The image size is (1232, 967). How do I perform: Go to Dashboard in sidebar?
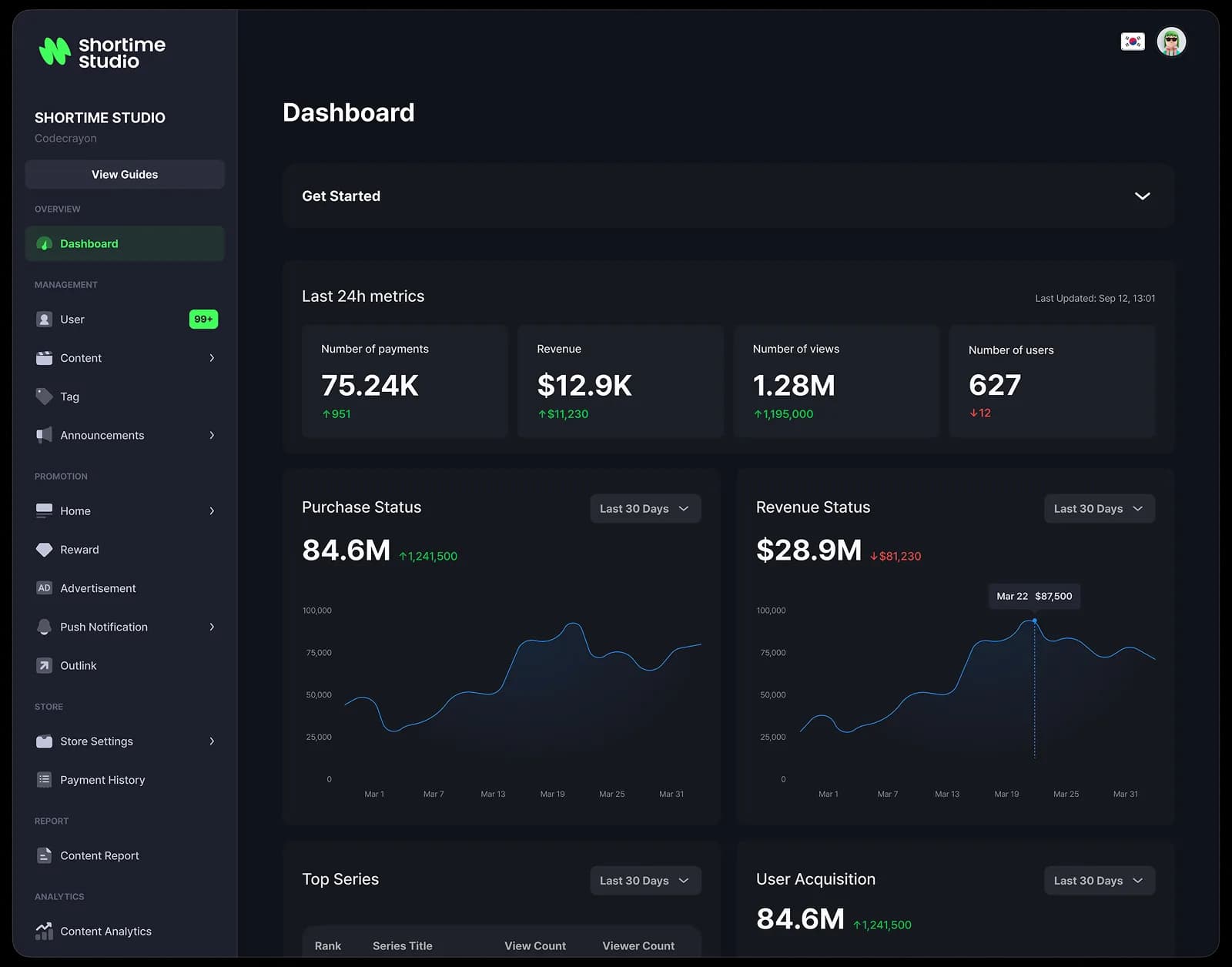(125, 244)
